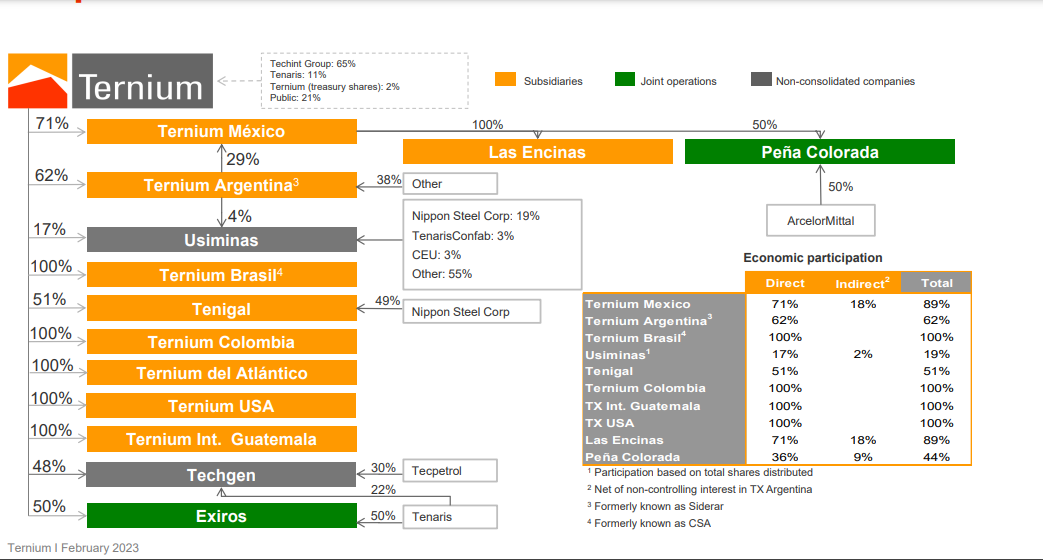
Task: Select the orange Subsidiaries legend swatch
Action: (505, 80)
